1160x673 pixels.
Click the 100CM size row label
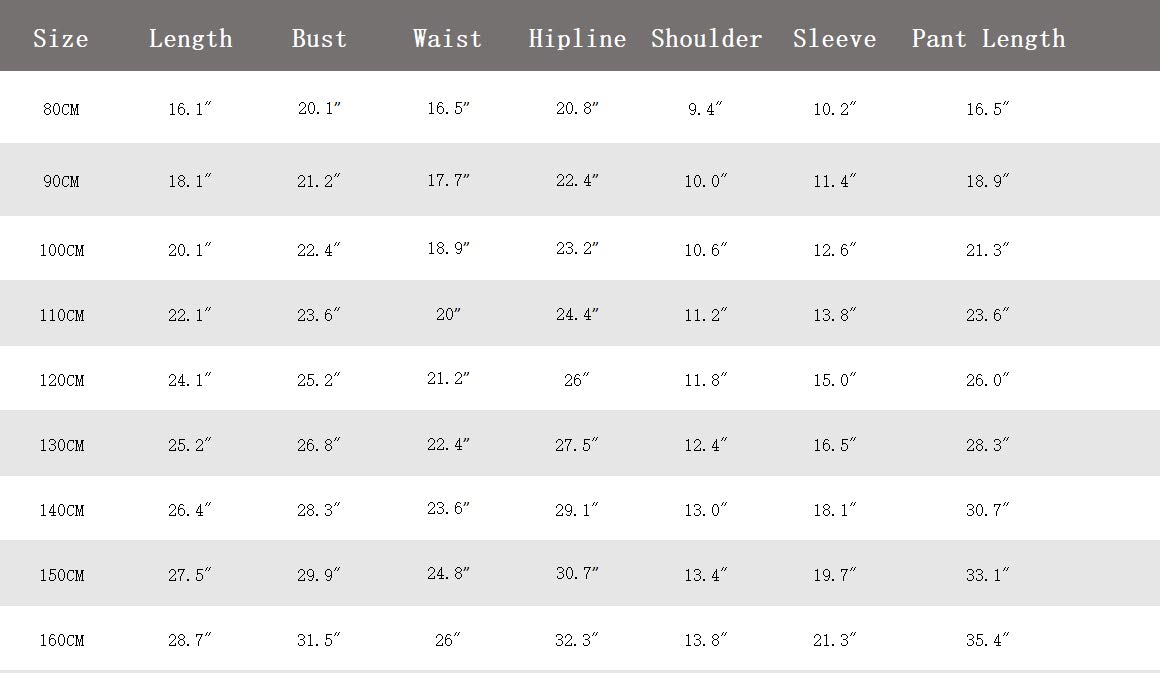click(61, 251)
